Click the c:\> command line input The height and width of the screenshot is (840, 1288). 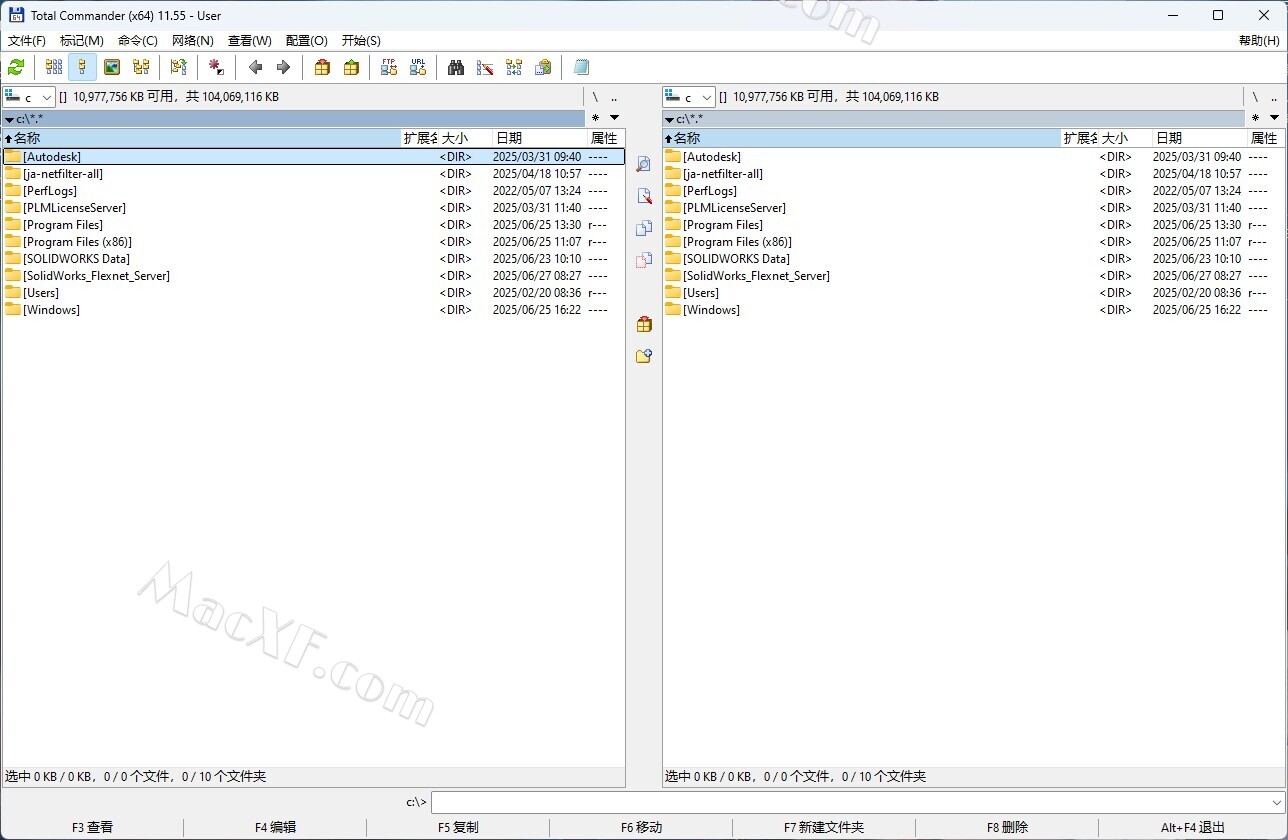(858, 802)
